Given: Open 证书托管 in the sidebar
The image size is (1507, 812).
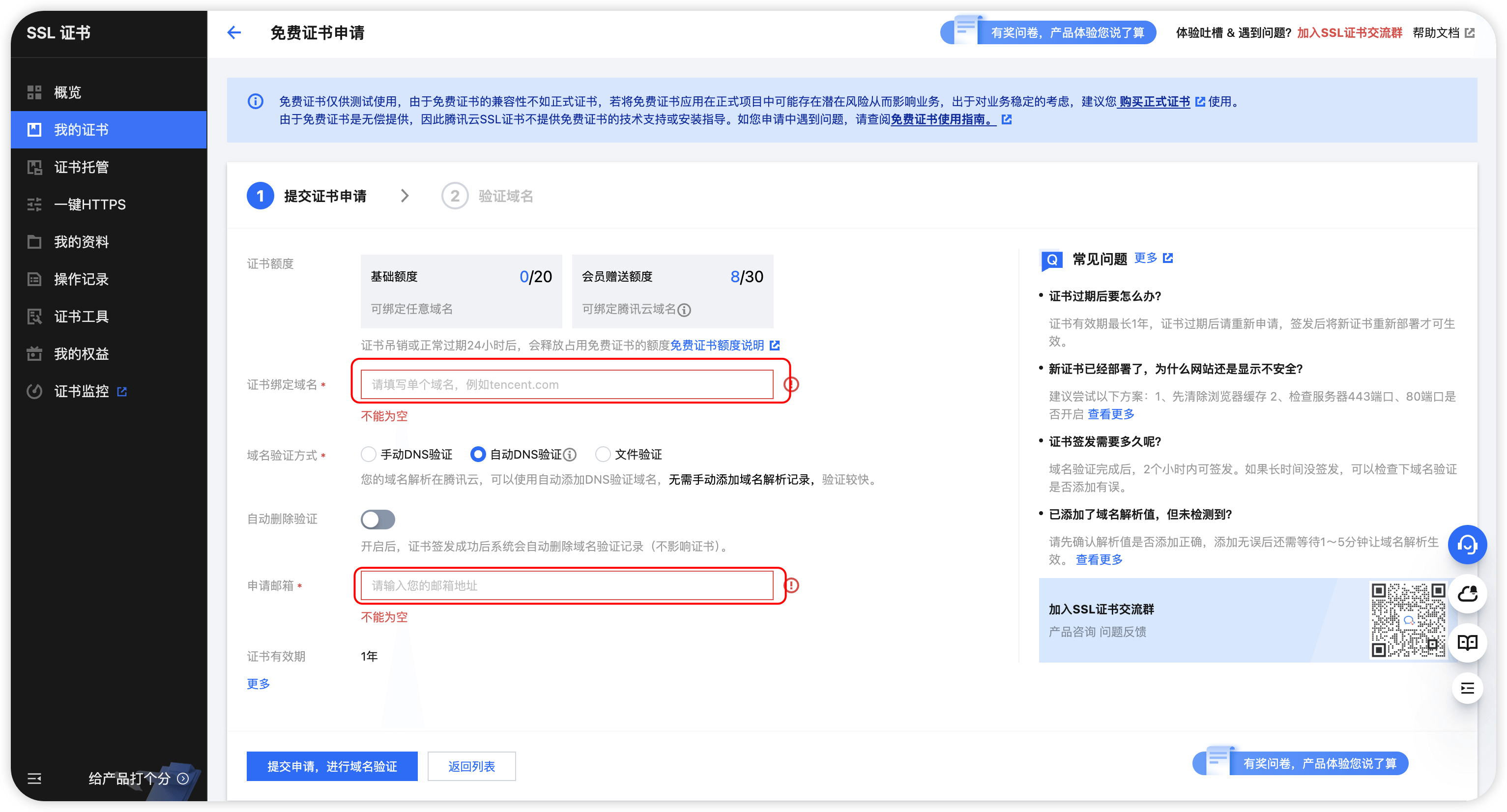Looking at the screenshot, I should coord(81,167).
